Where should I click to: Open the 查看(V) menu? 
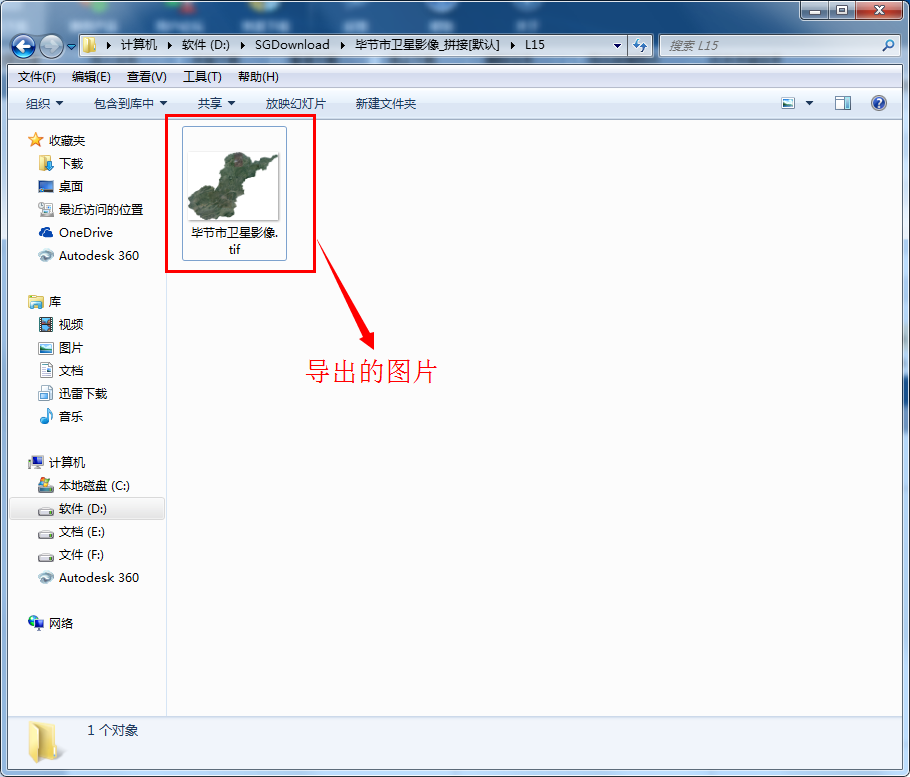[147, 77]
